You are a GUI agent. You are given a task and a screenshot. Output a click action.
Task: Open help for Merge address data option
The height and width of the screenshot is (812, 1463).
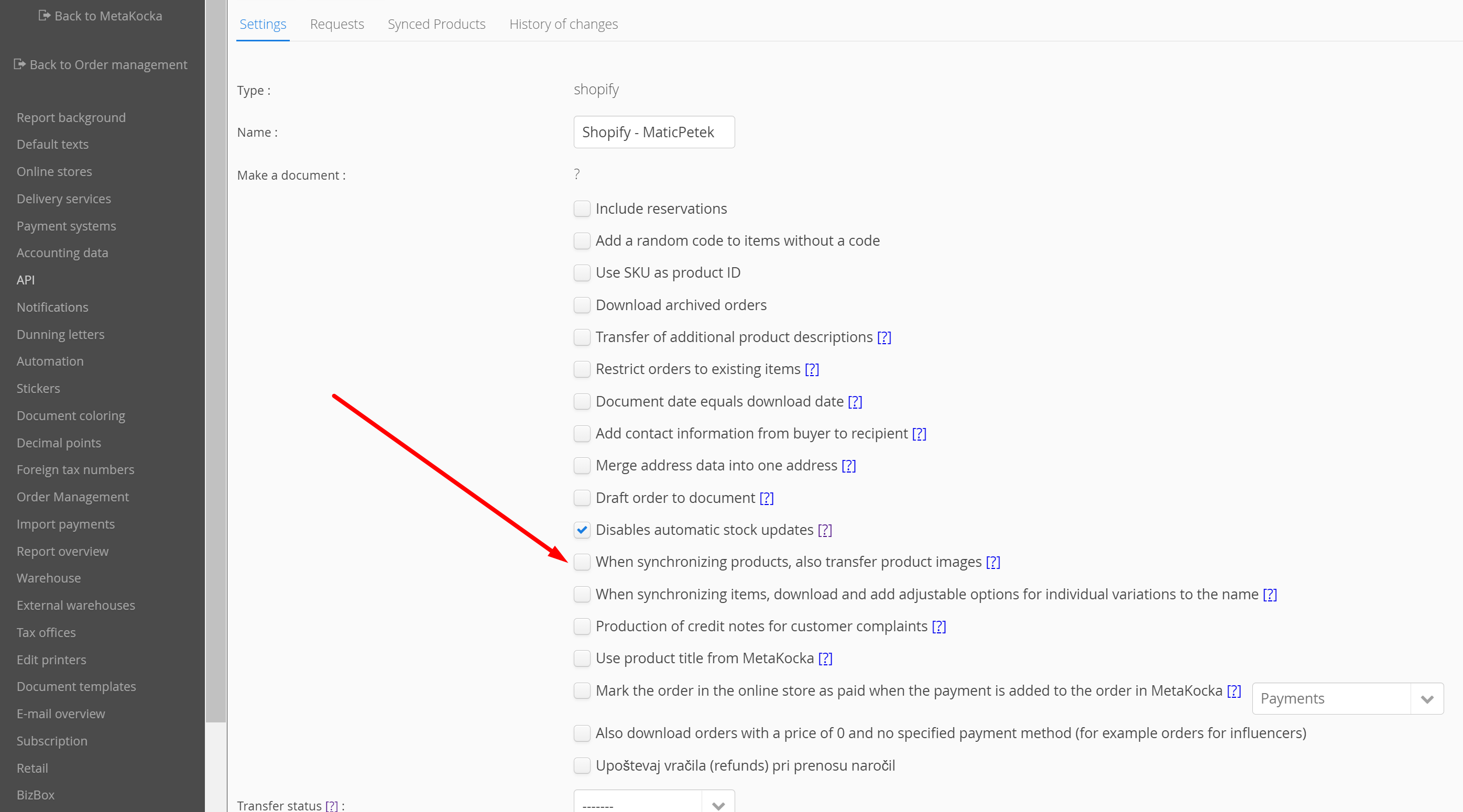point(848,466)
